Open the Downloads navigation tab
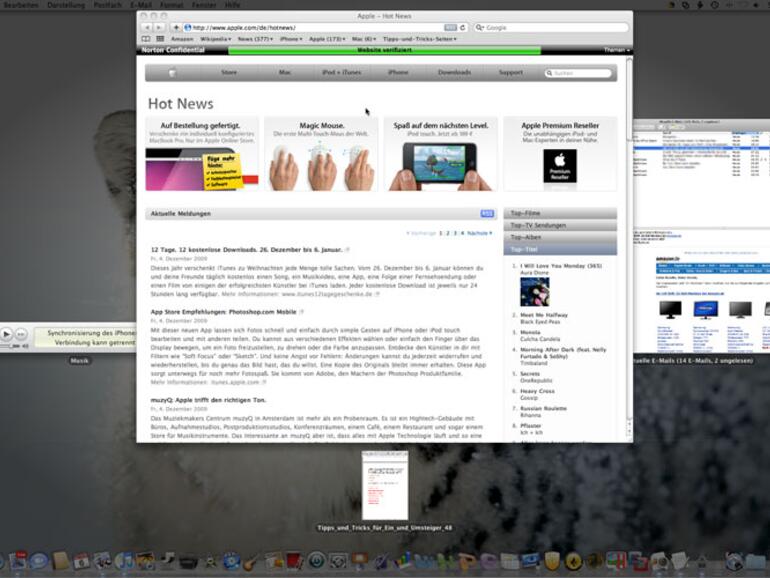 tap(454, 72)
